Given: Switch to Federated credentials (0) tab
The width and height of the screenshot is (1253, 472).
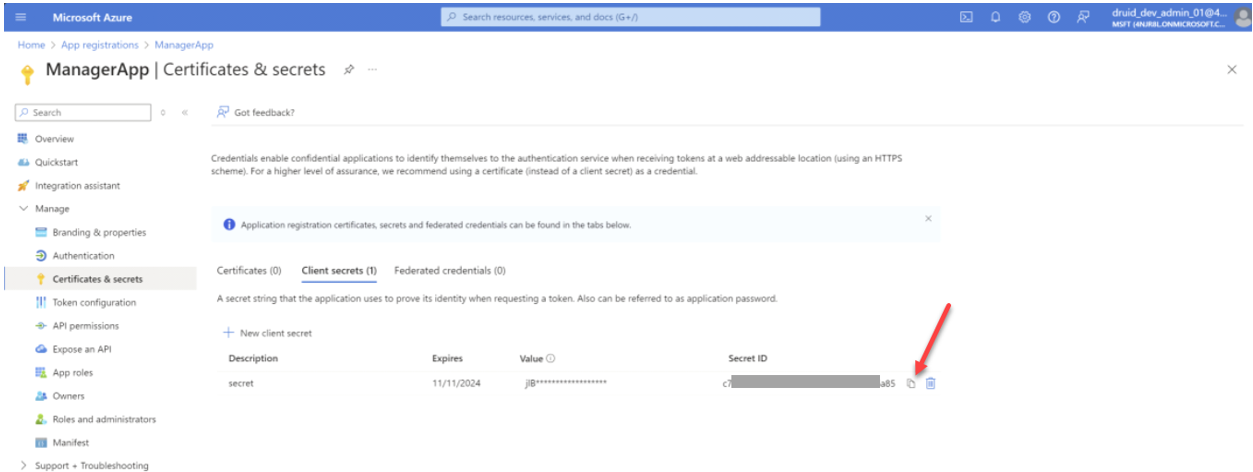Looking at the screenshot, I should click(450, 271).
